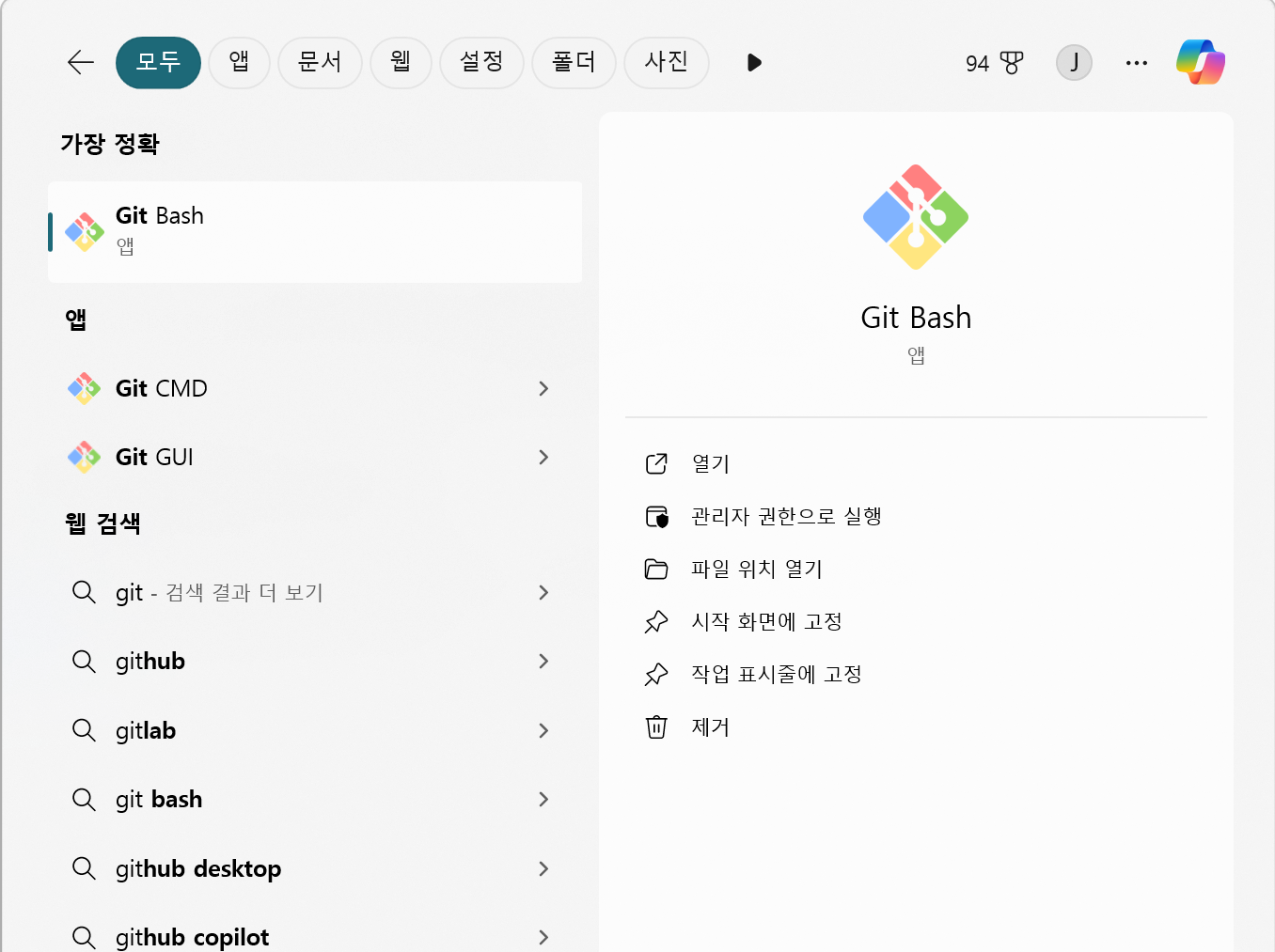Click the search magnifier icon beside git - 검색 결과 더 보기
Image resolution: width=1275 pixels, height=952 pixels.
[84, 592]
